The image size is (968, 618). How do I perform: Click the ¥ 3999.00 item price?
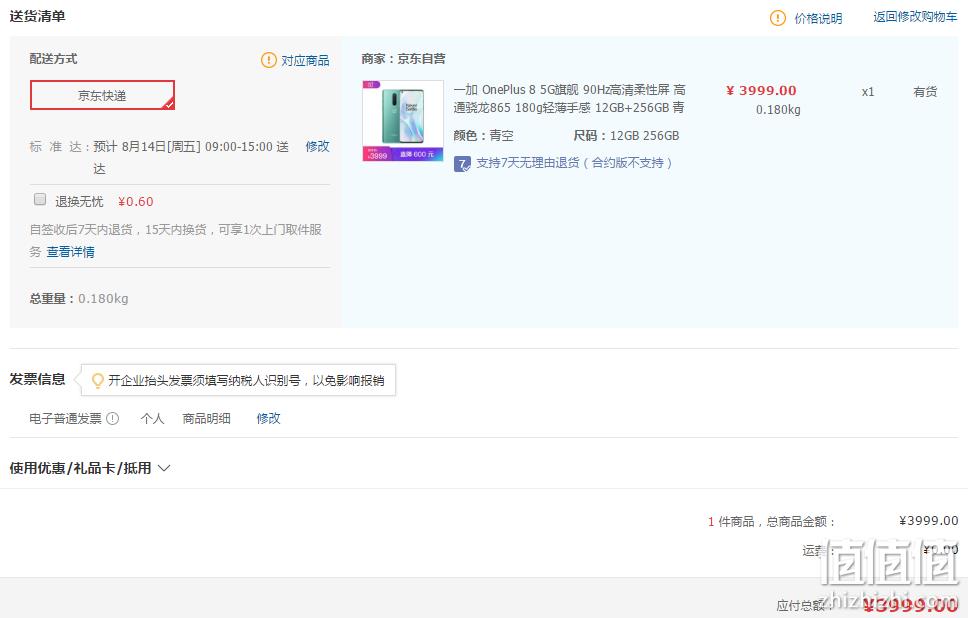click(x=761, y=91)
